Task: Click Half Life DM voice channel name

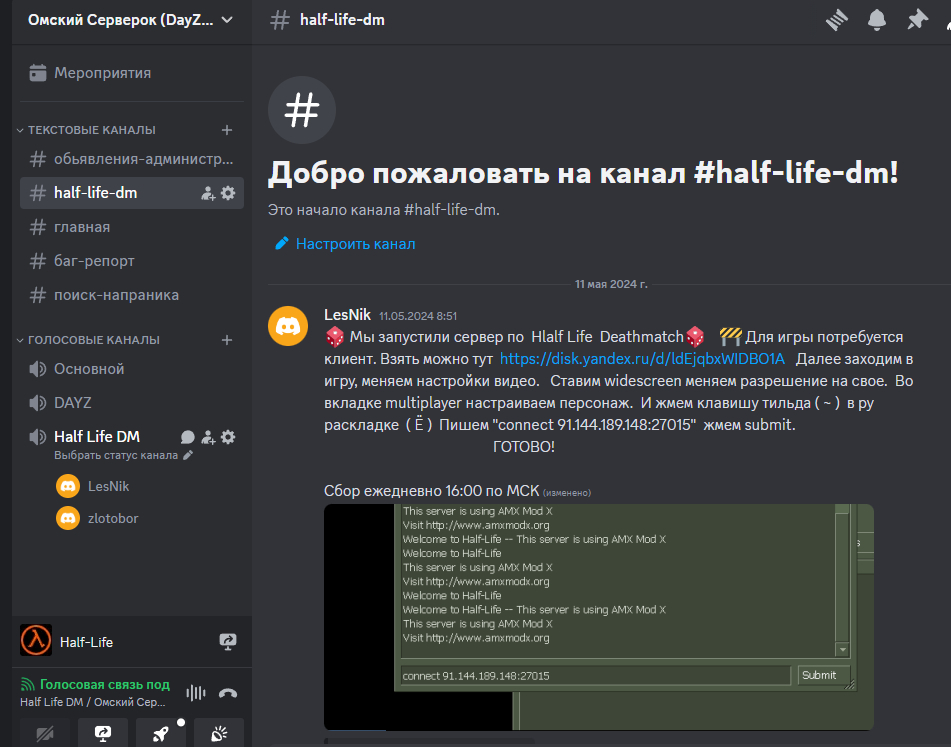Action: 97,437
